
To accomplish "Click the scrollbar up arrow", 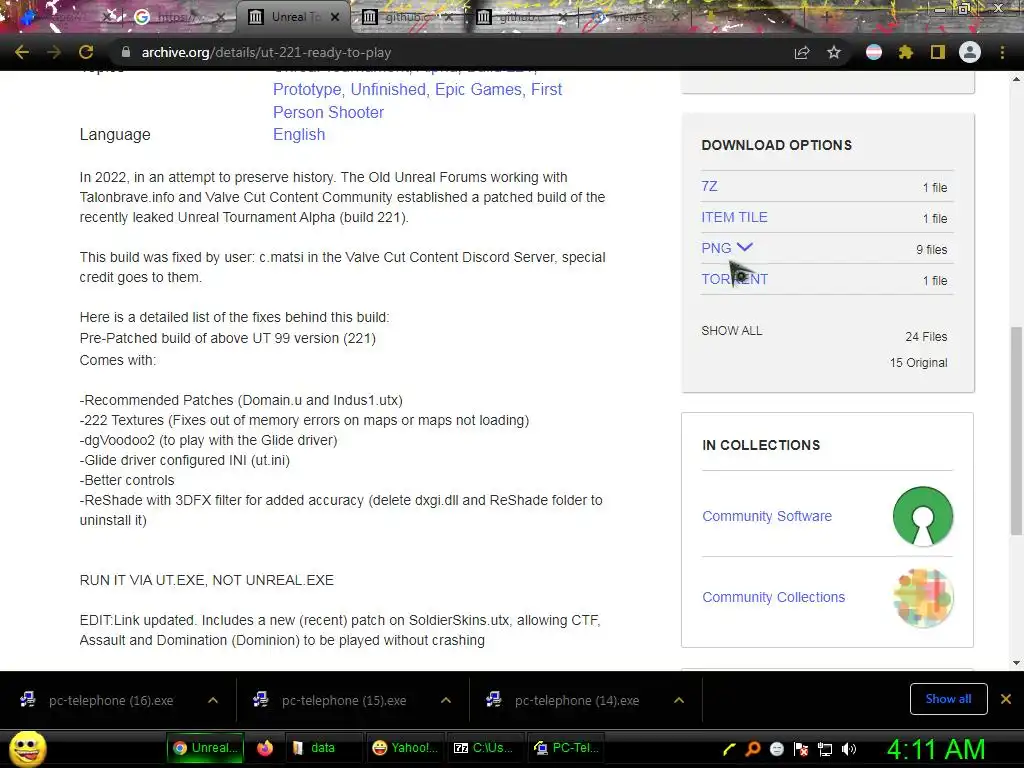I will pos(1016,78).
